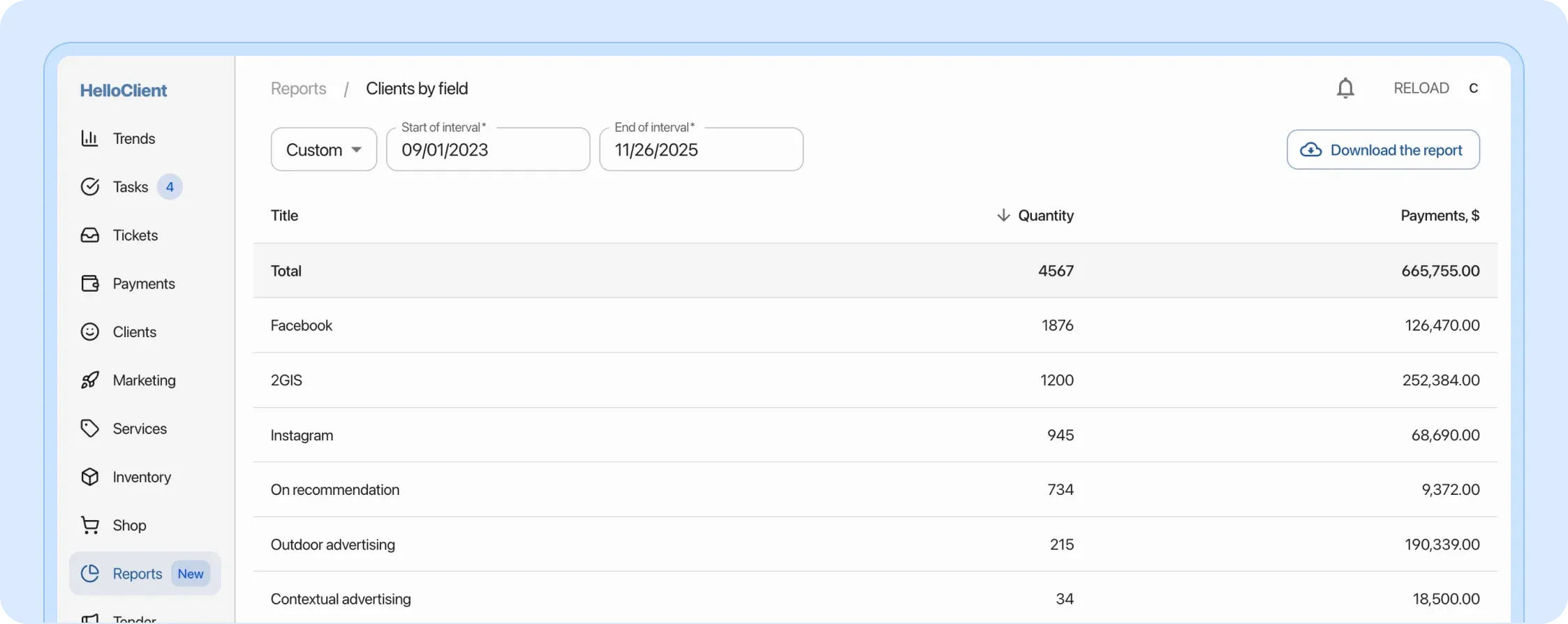Select the On recommendation row title
The width and height of the screenshot is (1568, 624).
pos(335,490)
